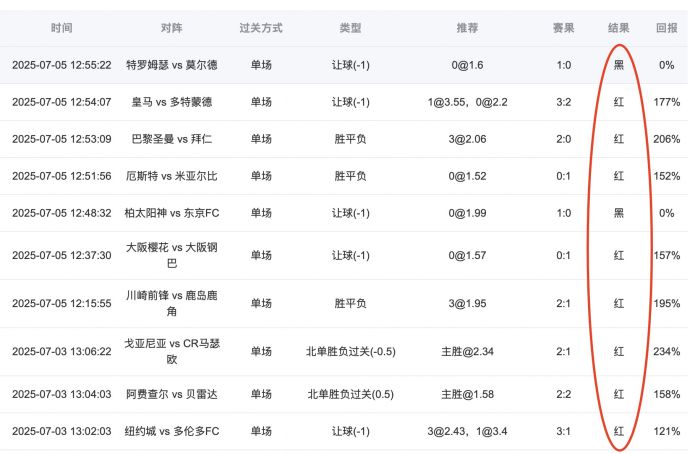Viewport: 690px width, 454px height.
Task: Open the 特罗姆瑟 vs 莫尔德 match
Action: pyautogui.click(x=171, y=65)
